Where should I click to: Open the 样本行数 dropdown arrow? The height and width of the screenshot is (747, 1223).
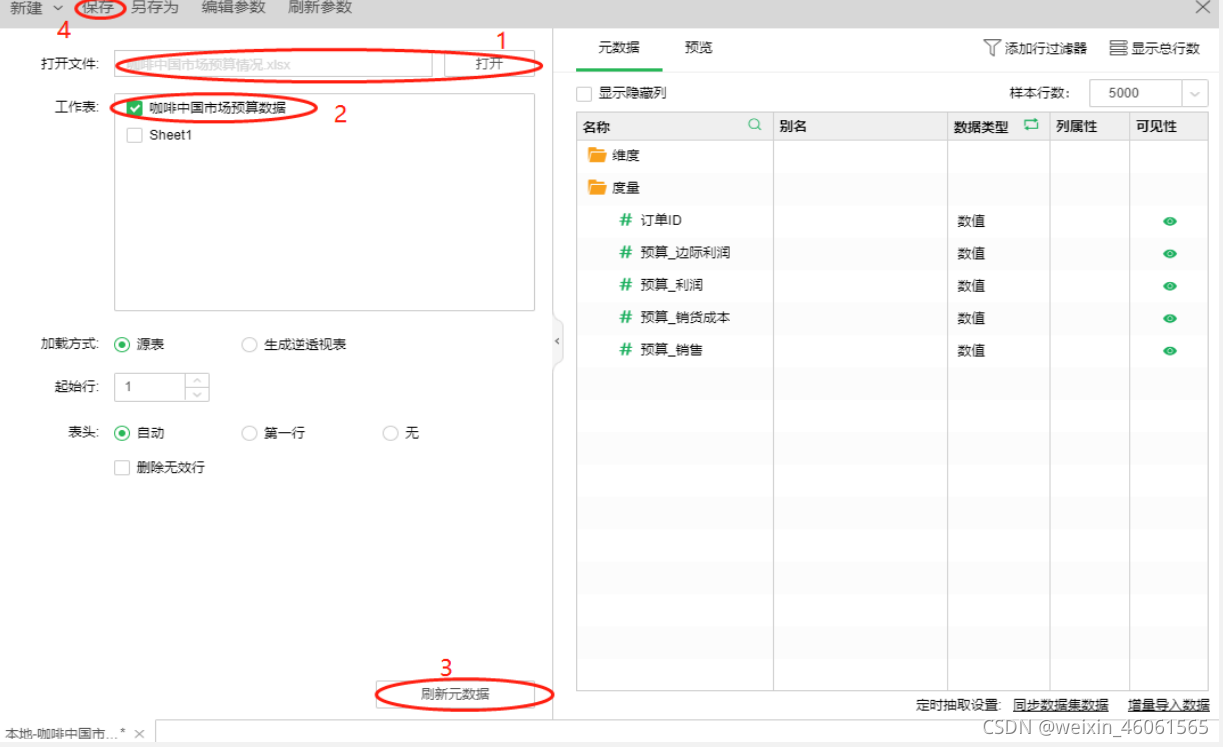tap(1195, 93)
